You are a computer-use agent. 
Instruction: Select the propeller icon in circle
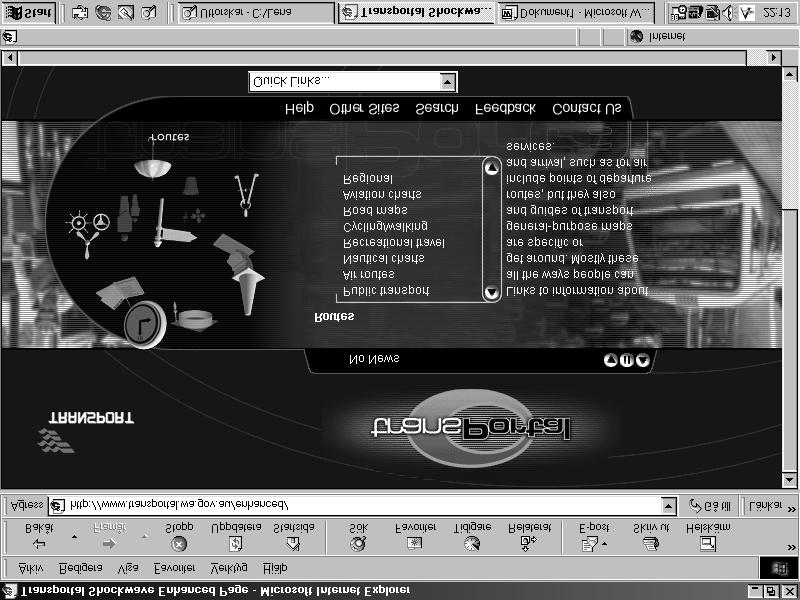88,245
